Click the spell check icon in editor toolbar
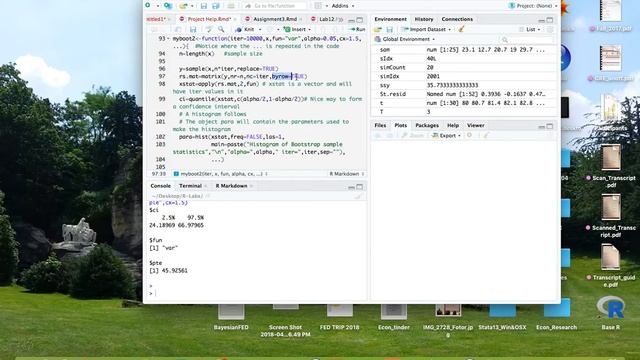 [x=209, y=29]
